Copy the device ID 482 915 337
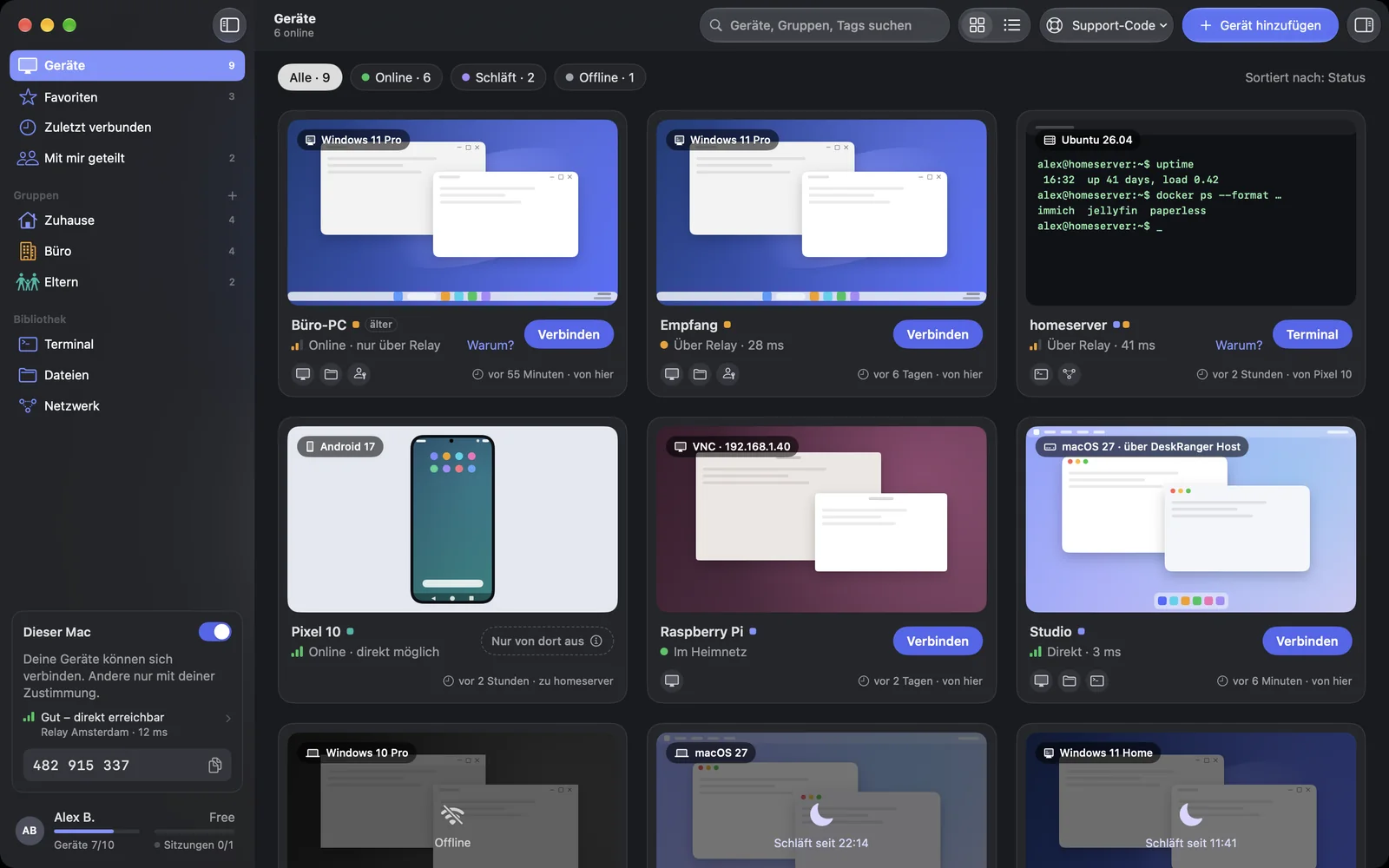Image resolution: width=1389 pixels, height=868 pixels. 215,765
